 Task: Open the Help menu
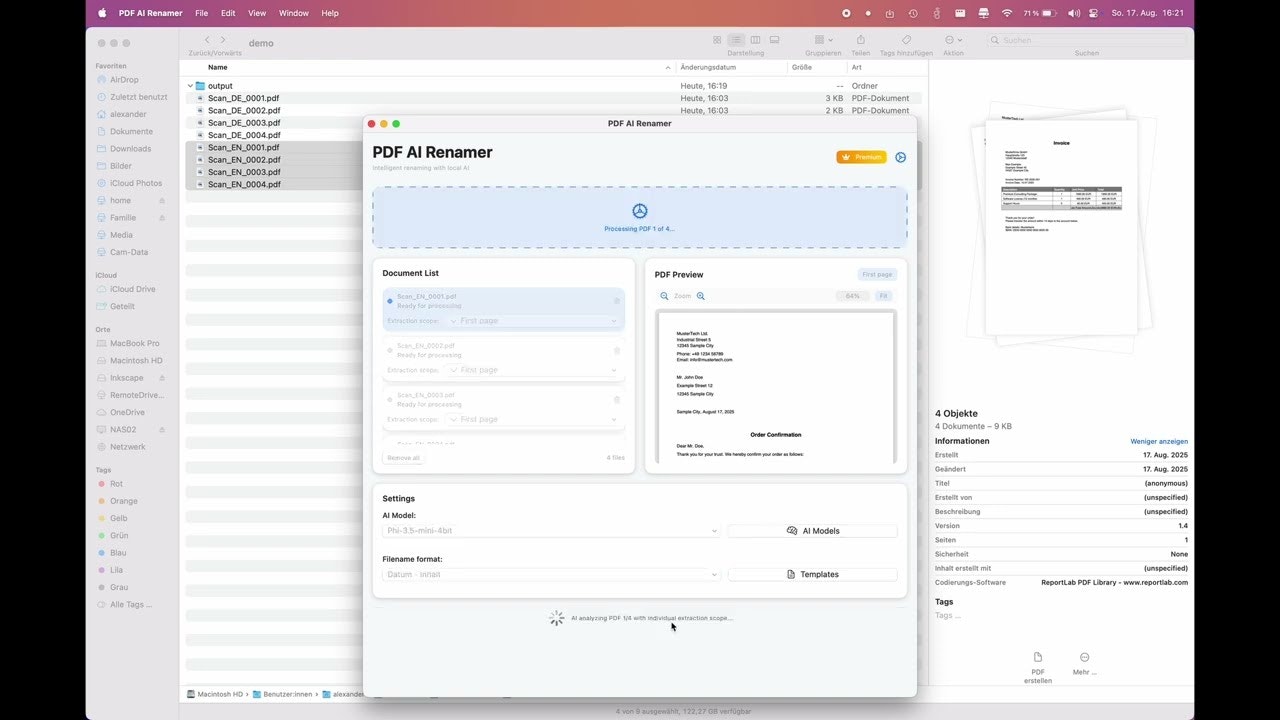point(330,13)
